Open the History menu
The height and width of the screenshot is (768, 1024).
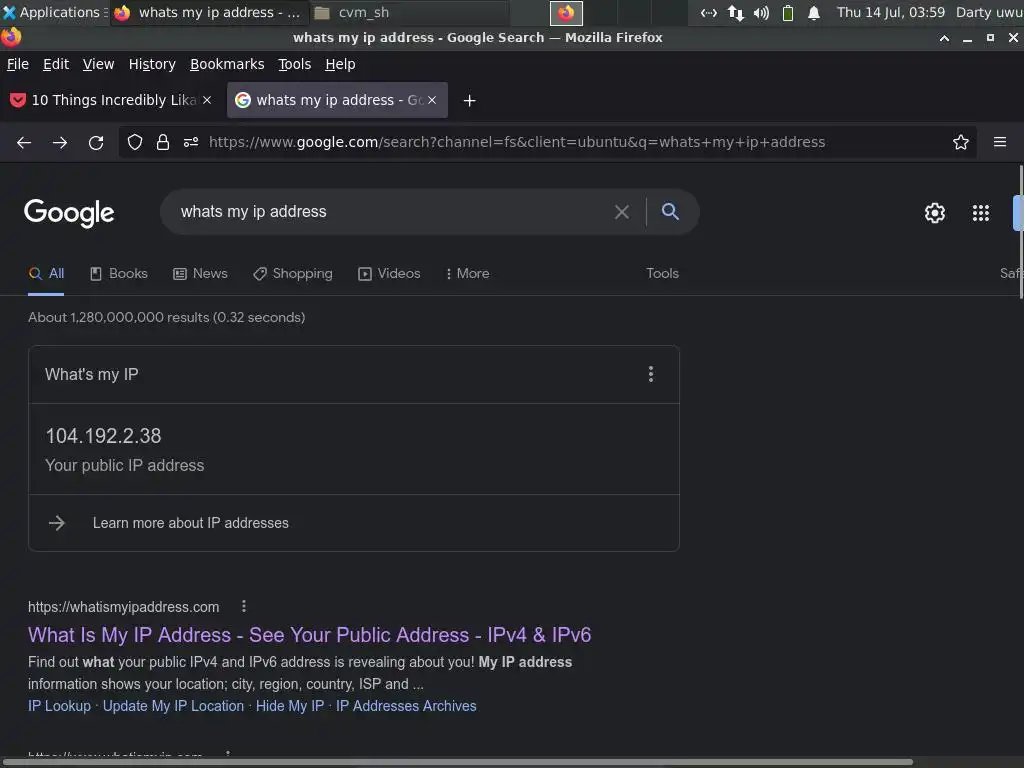[152, 64]
